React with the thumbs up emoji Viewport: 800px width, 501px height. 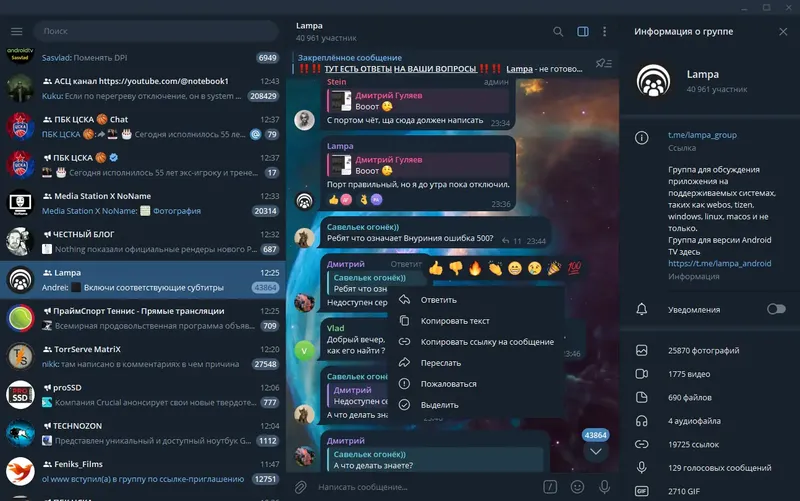pos(436,268)
